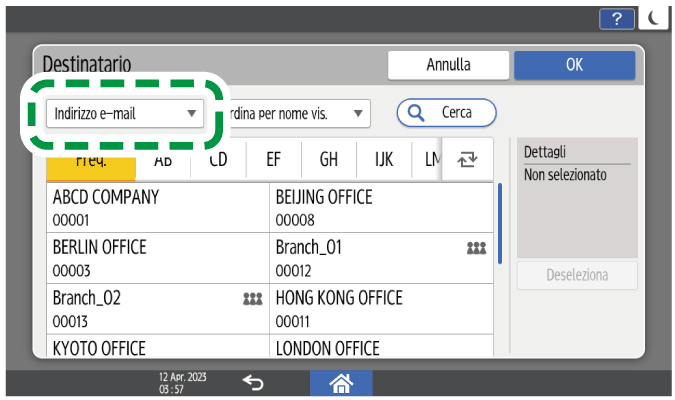This screenshot has width=675, height=400.
Task: Click the group icon beside Branch_02
Action: click(251, 299)
